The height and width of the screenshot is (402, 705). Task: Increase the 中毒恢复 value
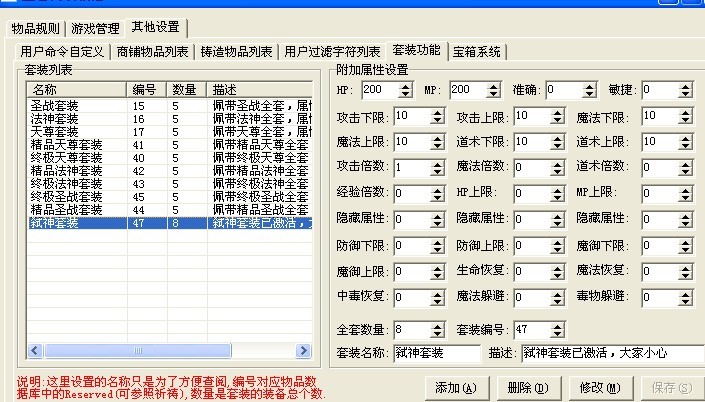pos(437,294)
